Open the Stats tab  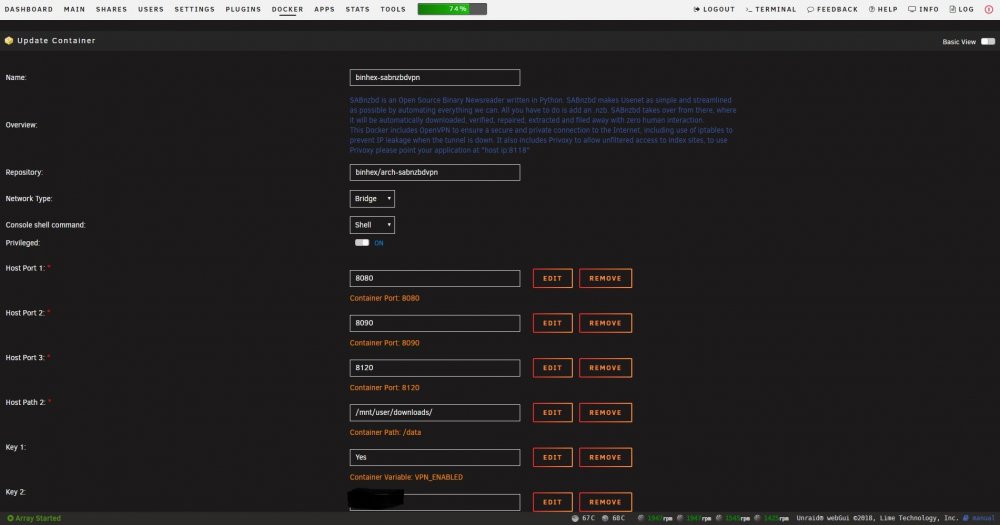[x=357, y=10]
